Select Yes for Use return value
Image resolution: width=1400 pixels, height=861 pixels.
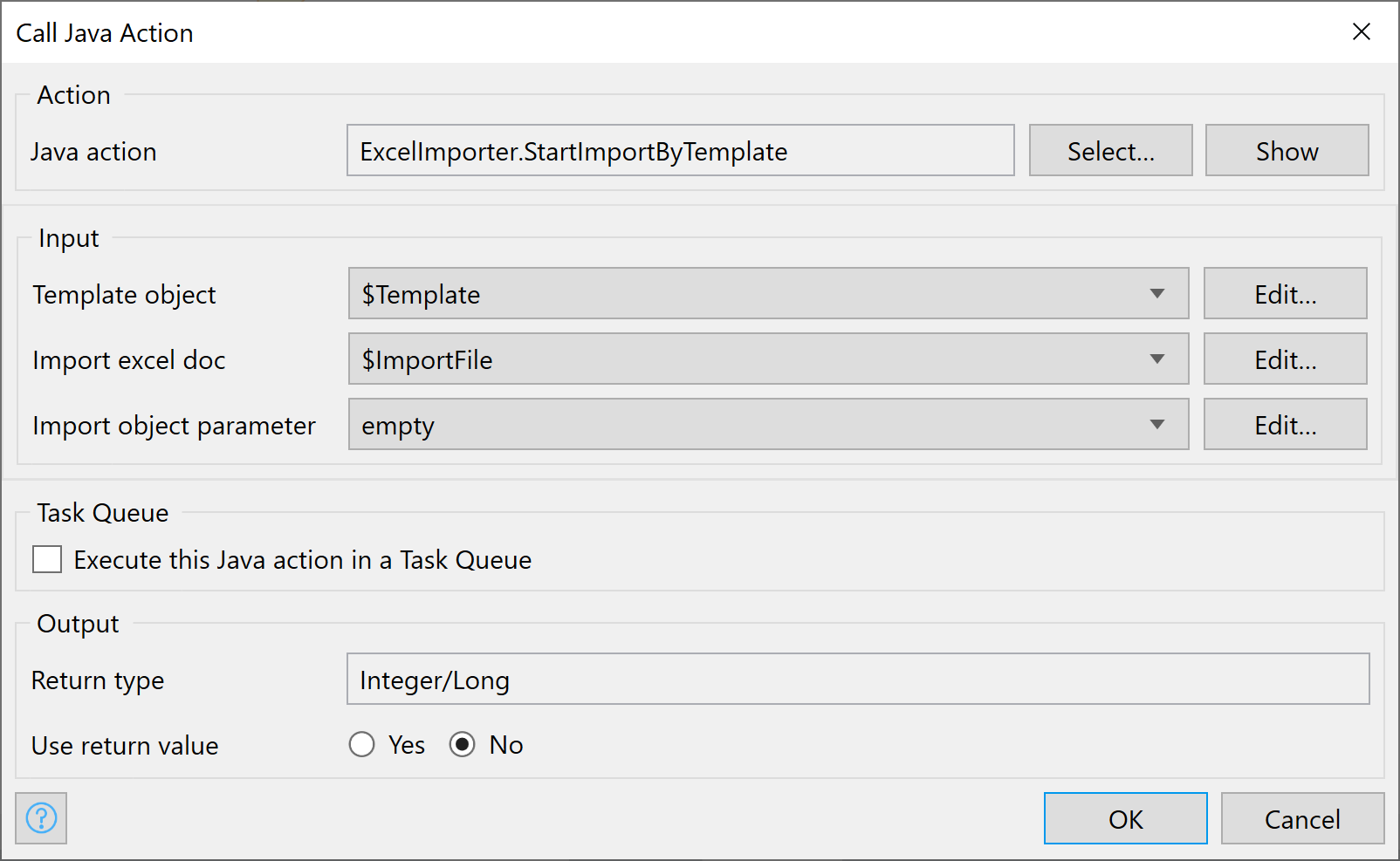(361, 745)
